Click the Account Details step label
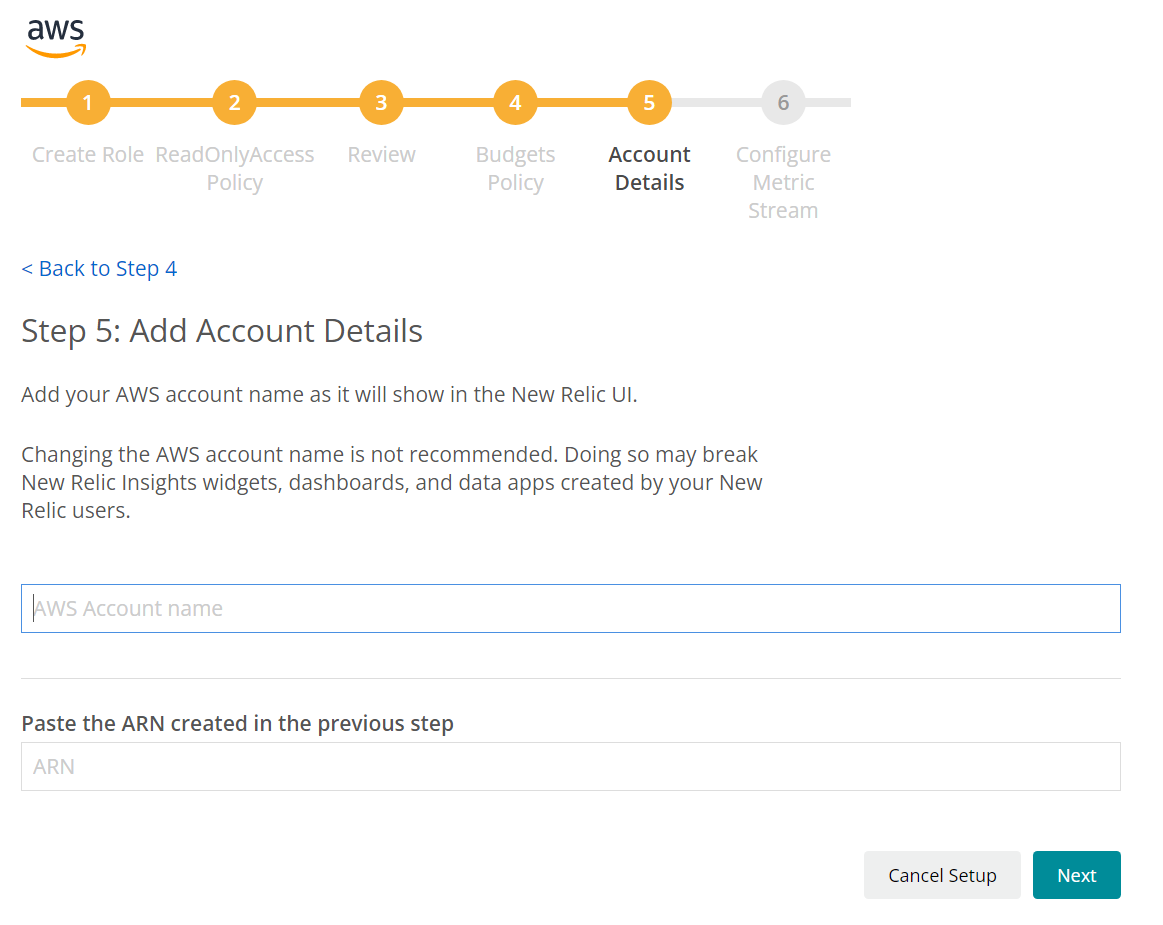Screen dimensions: 1163x925 (x=649, y=168)
